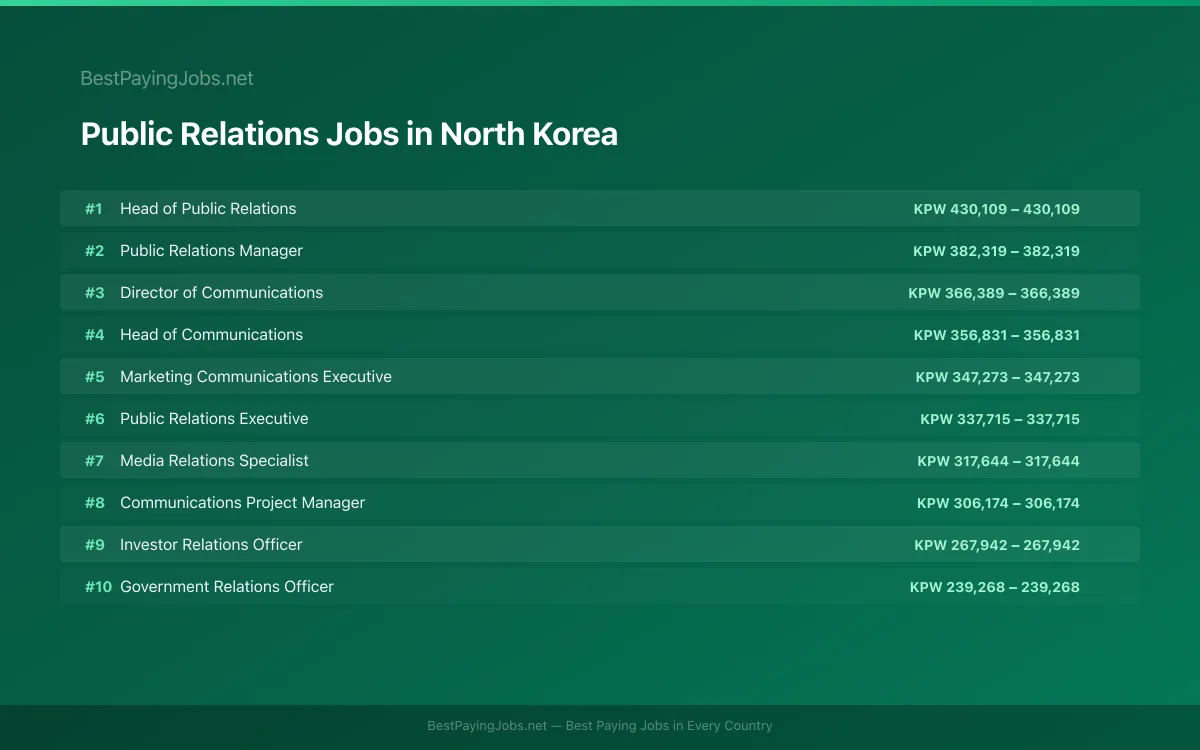Select the Investor Relations Officer job title
The width and height of the screenshot is (1200, 750).
click(211, 545)
